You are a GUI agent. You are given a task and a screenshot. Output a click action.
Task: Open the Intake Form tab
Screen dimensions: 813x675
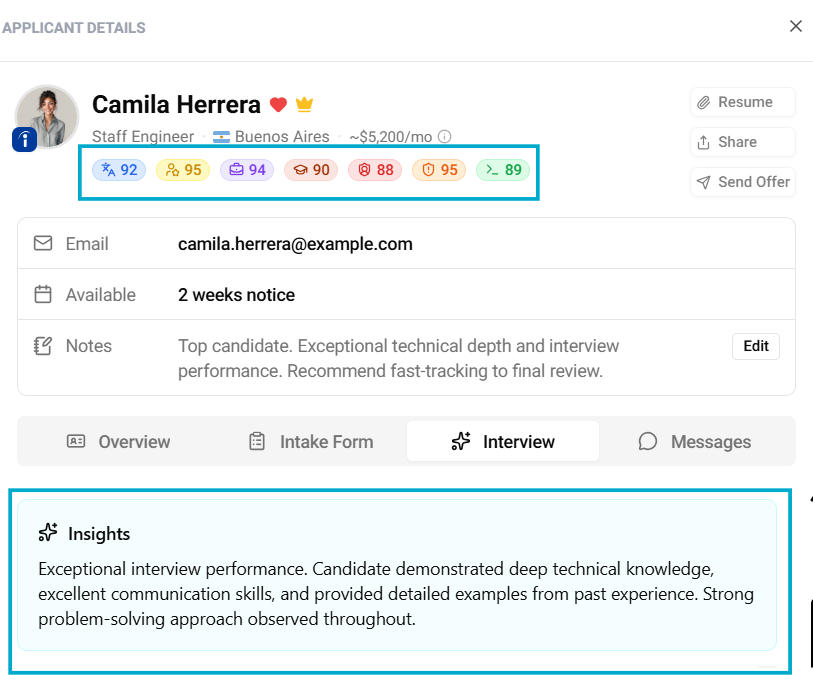click(311, 441)
